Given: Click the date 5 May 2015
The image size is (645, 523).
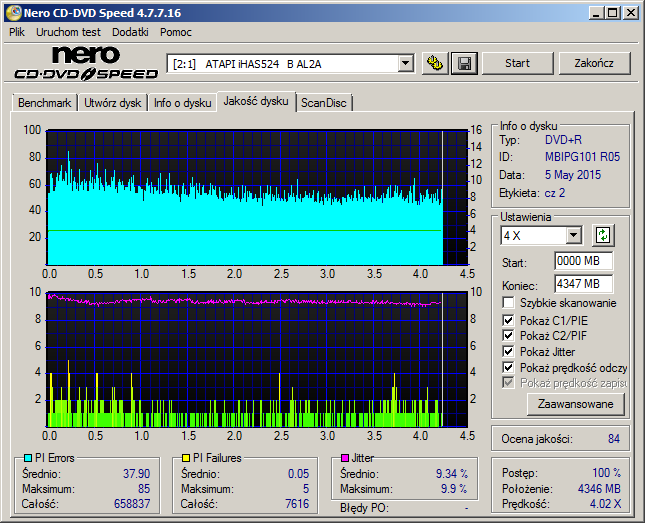Looking at the screenshot, I should pos(573,175).
